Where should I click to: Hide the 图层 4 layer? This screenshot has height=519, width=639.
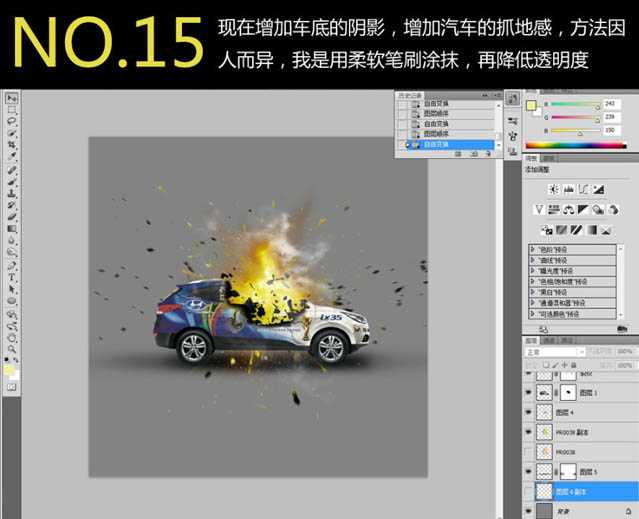(529, 412)
